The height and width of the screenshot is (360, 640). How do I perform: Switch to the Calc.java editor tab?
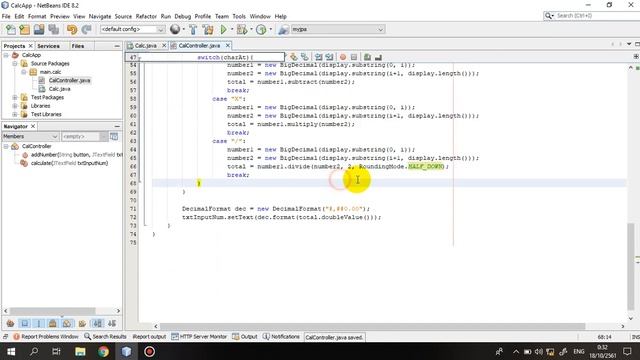pos(146,46)
